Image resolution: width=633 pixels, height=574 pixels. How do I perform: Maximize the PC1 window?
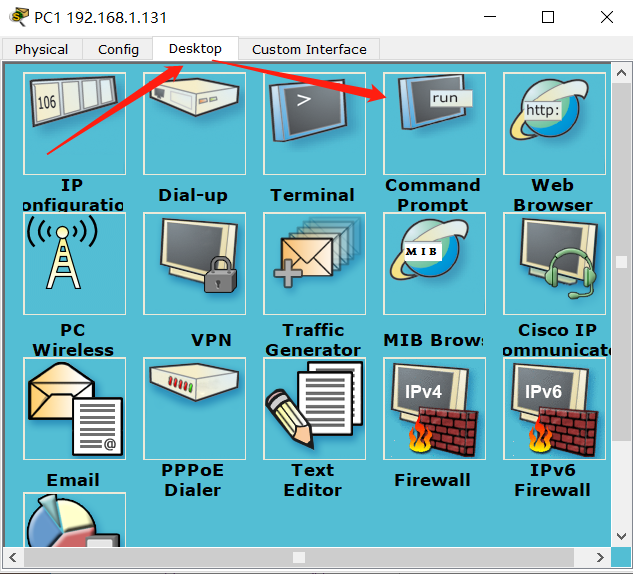point(548,17)
